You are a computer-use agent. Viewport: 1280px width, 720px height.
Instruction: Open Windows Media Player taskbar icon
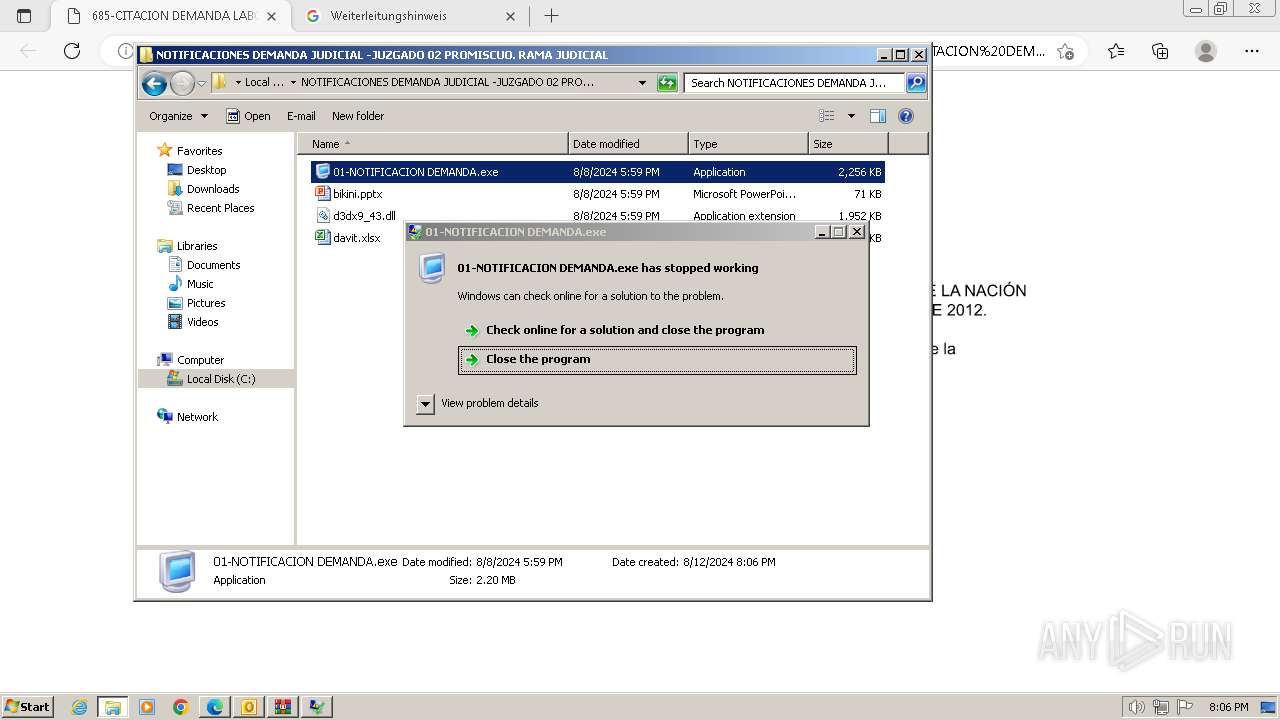coord(147,707)
